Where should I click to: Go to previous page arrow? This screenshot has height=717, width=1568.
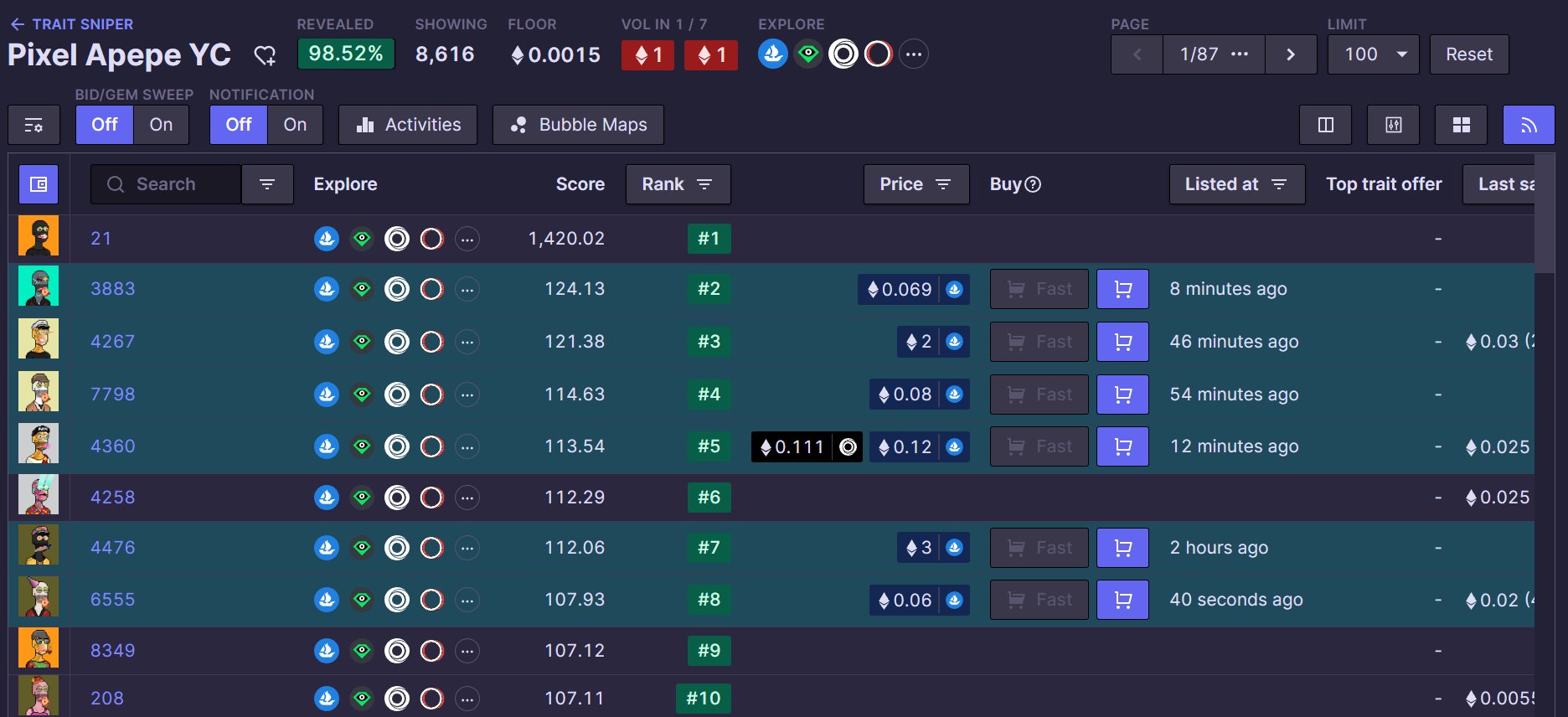pos(1137,54)
